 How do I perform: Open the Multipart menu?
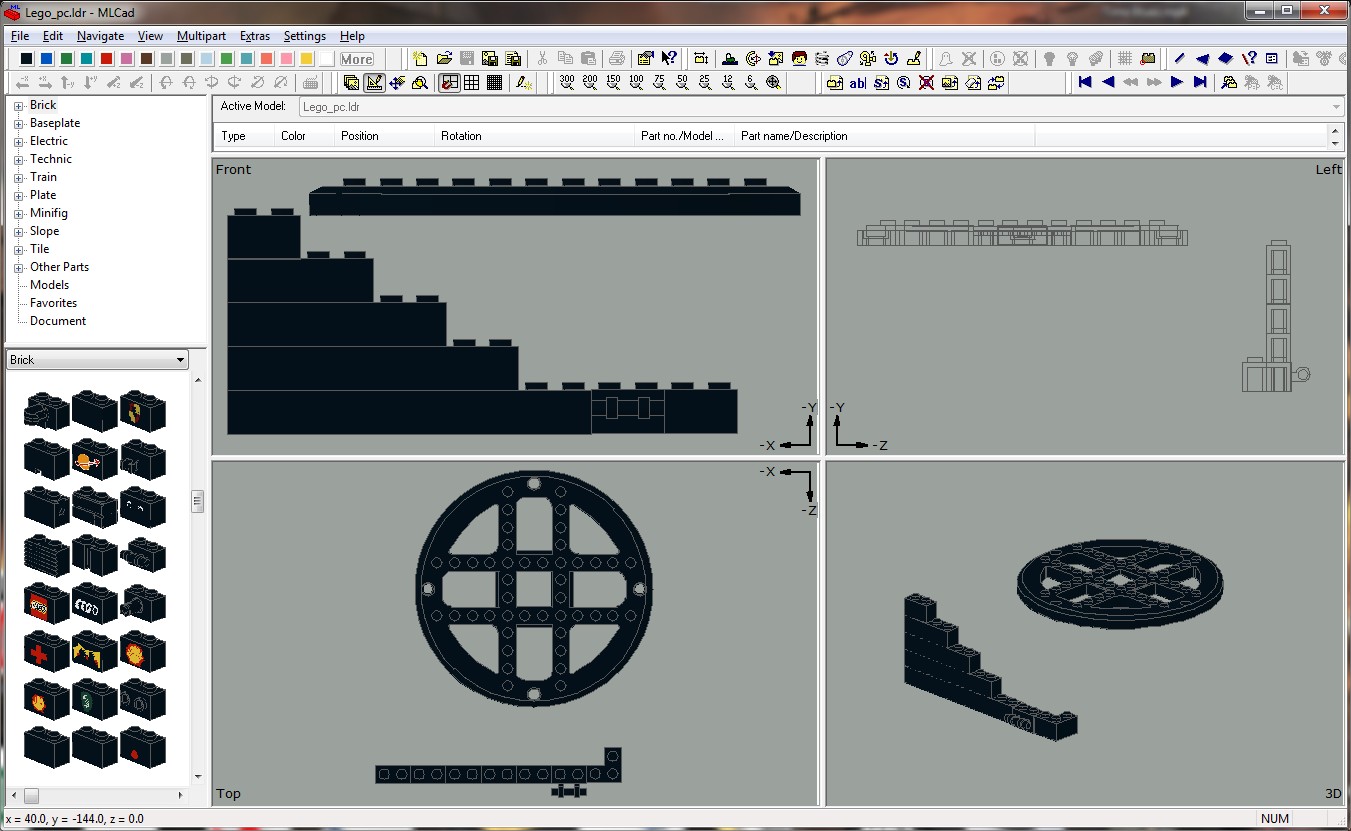(x=201, y=35)
